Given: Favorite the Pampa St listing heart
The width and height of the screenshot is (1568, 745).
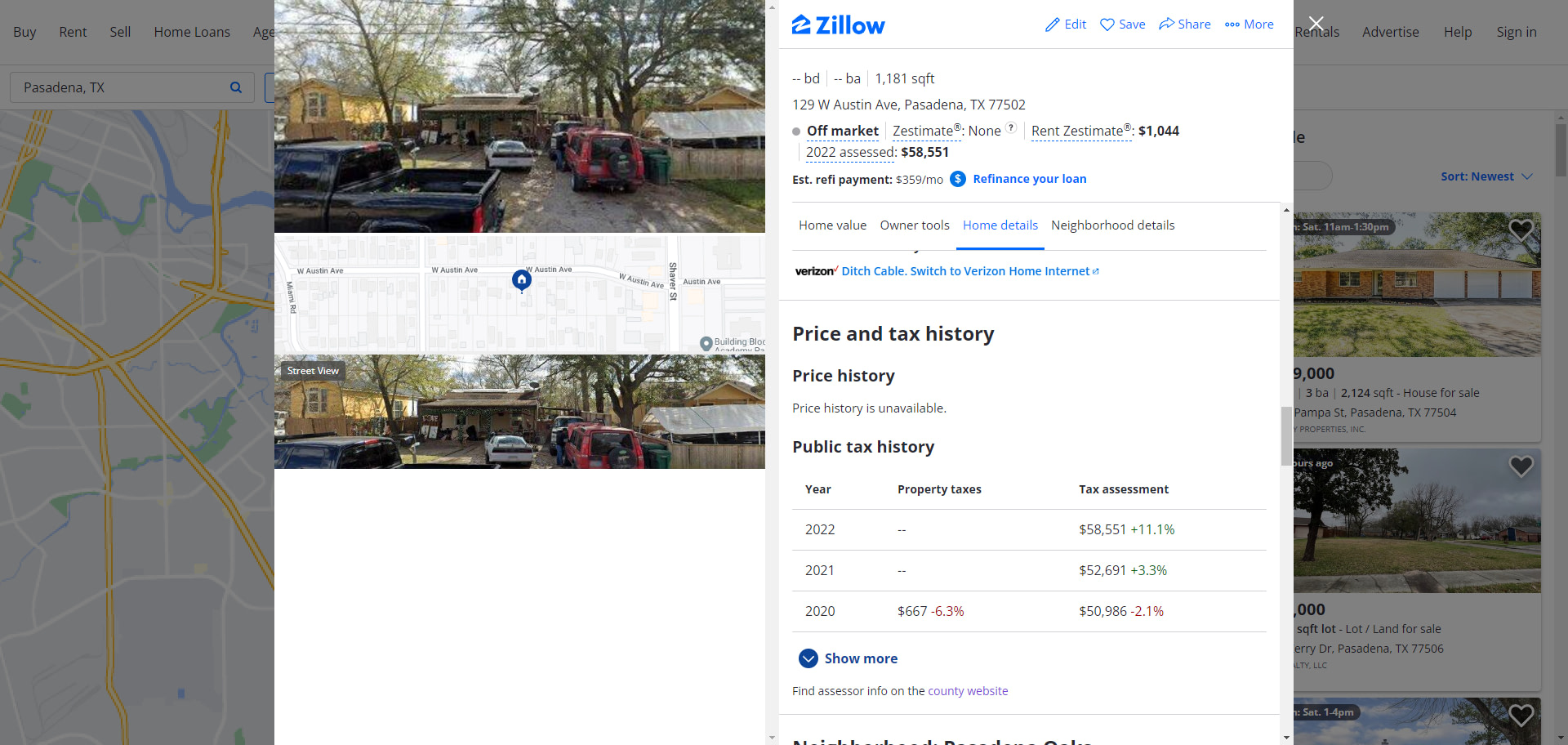Looking at the screenshot, I should pyautogui.click(x=1521, y=230).
